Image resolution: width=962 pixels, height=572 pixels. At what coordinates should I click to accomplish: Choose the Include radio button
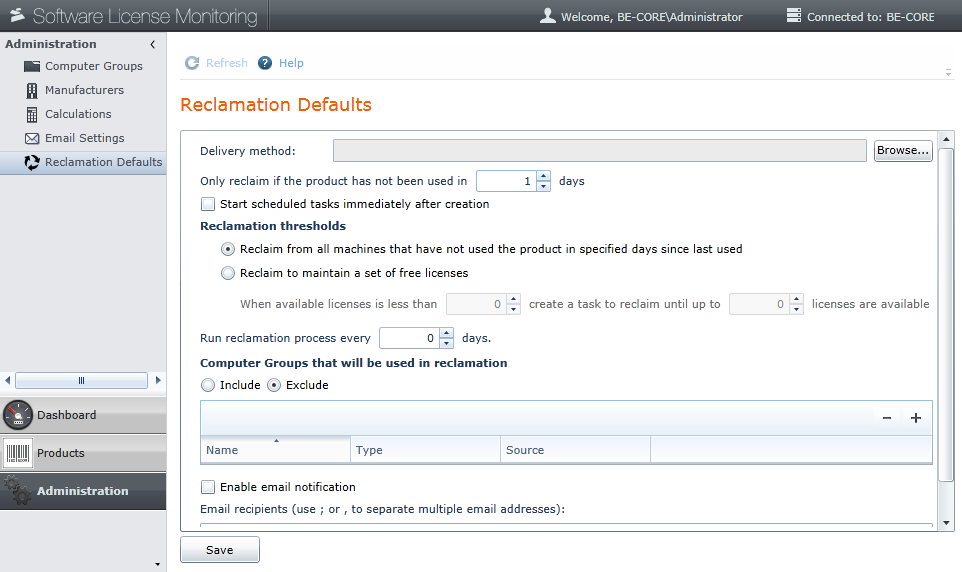coord(208,385)
